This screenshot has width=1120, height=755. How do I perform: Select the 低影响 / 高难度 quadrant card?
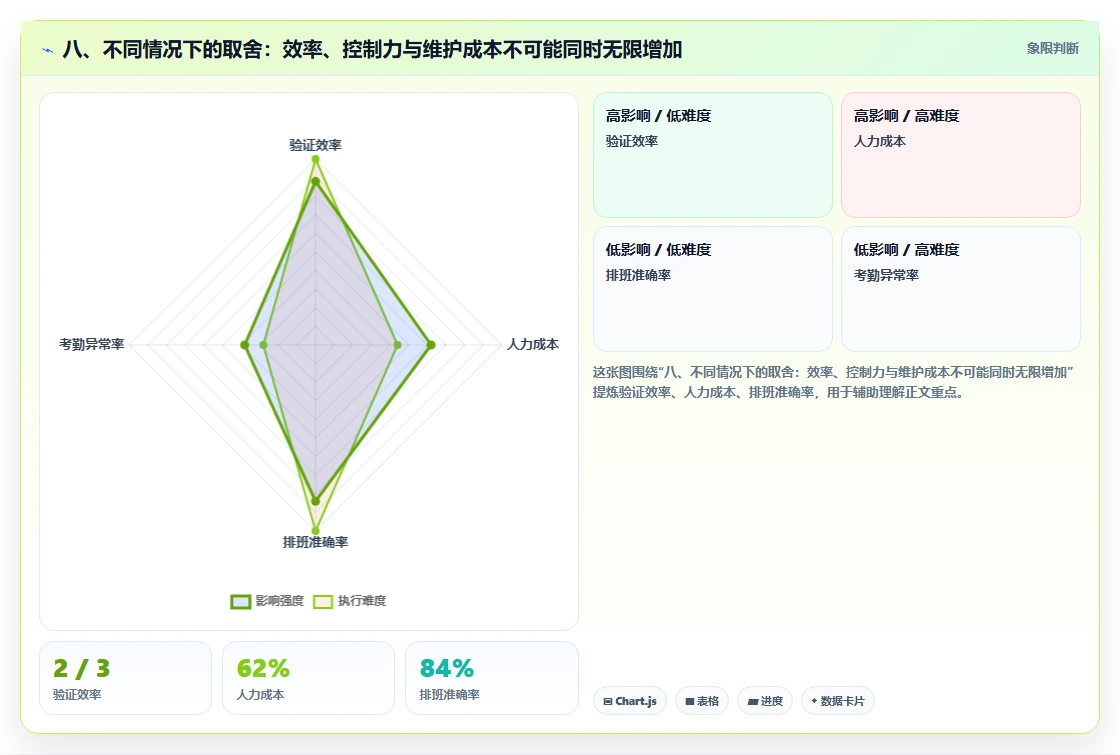point(961,289)
